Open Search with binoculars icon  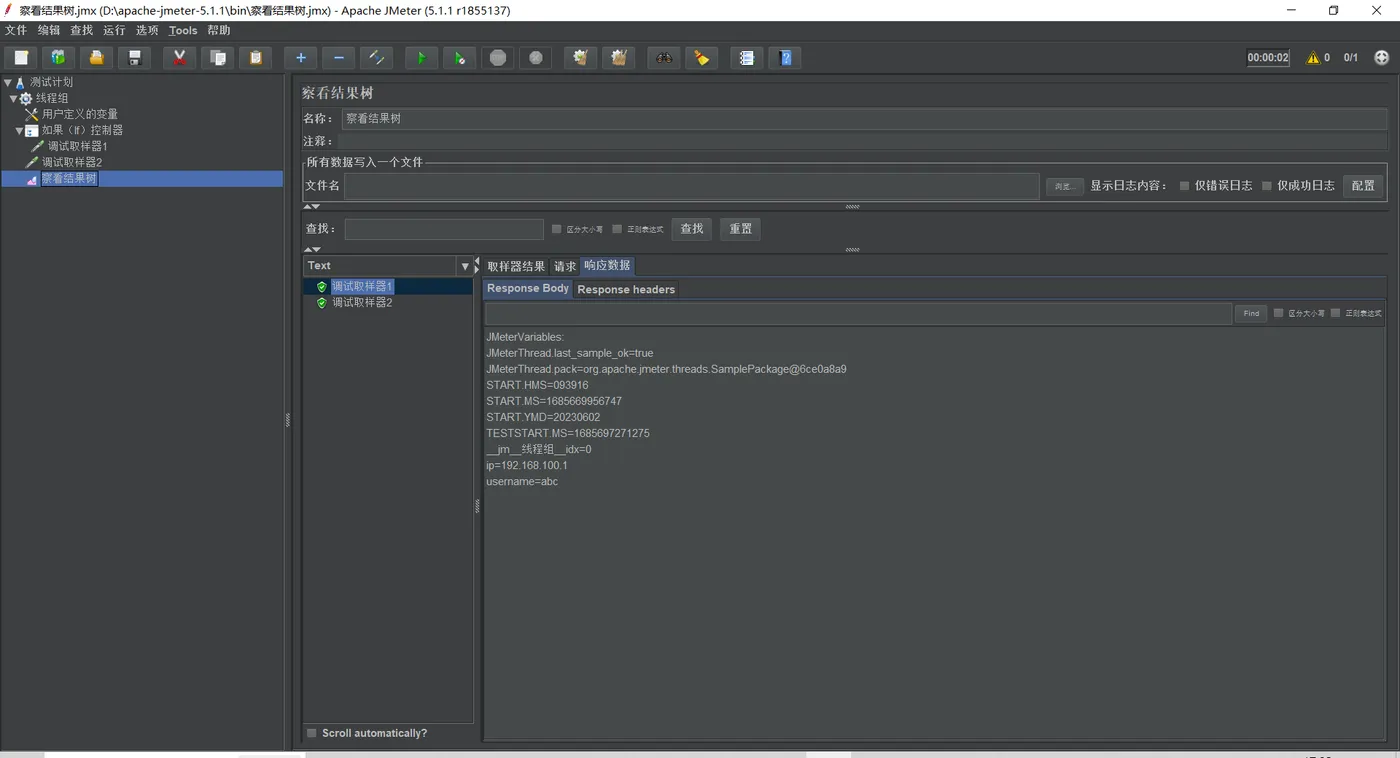tap(663, 58)
